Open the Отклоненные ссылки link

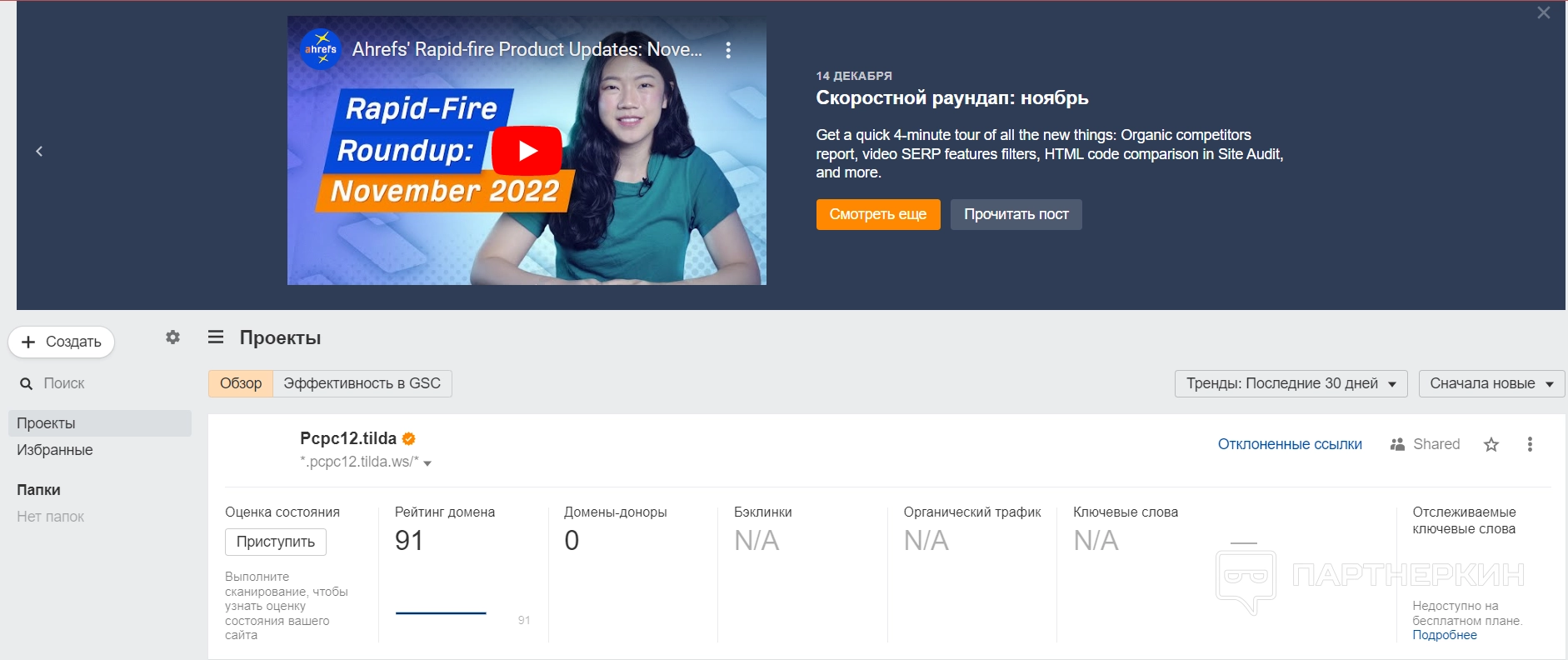pos(1290,444)
